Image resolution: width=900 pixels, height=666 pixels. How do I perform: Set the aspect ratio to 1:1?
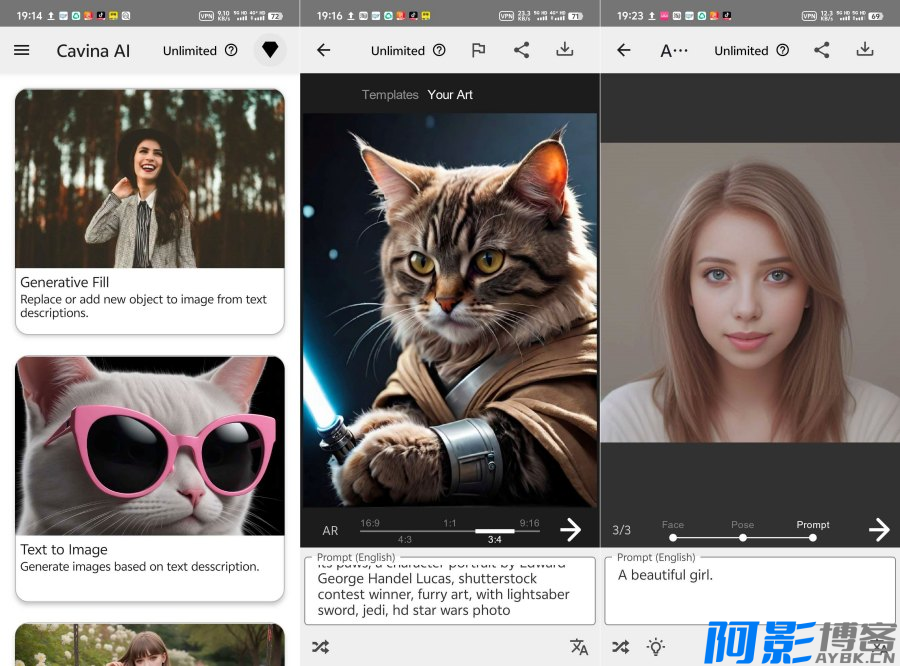[449, 523]
